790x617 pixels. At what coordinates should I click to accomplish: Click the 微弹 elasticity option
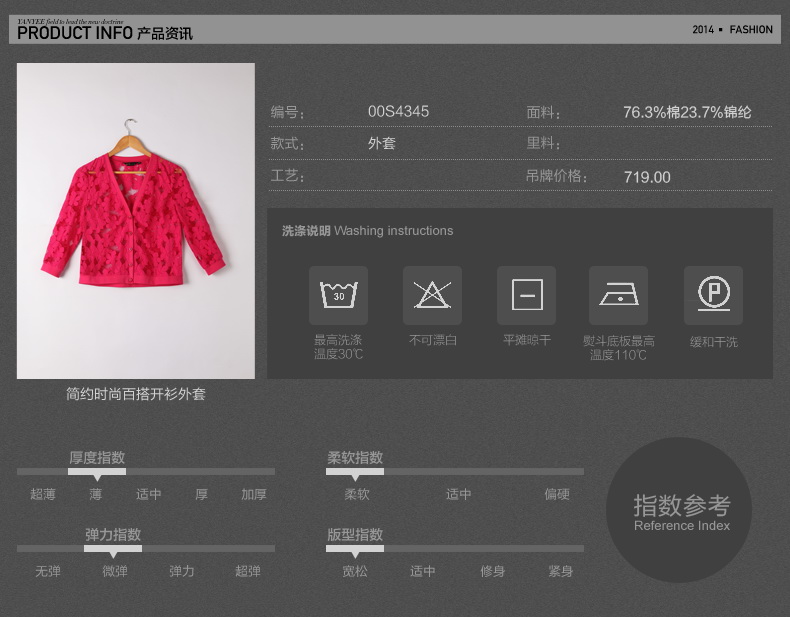(x=115, y=571)
